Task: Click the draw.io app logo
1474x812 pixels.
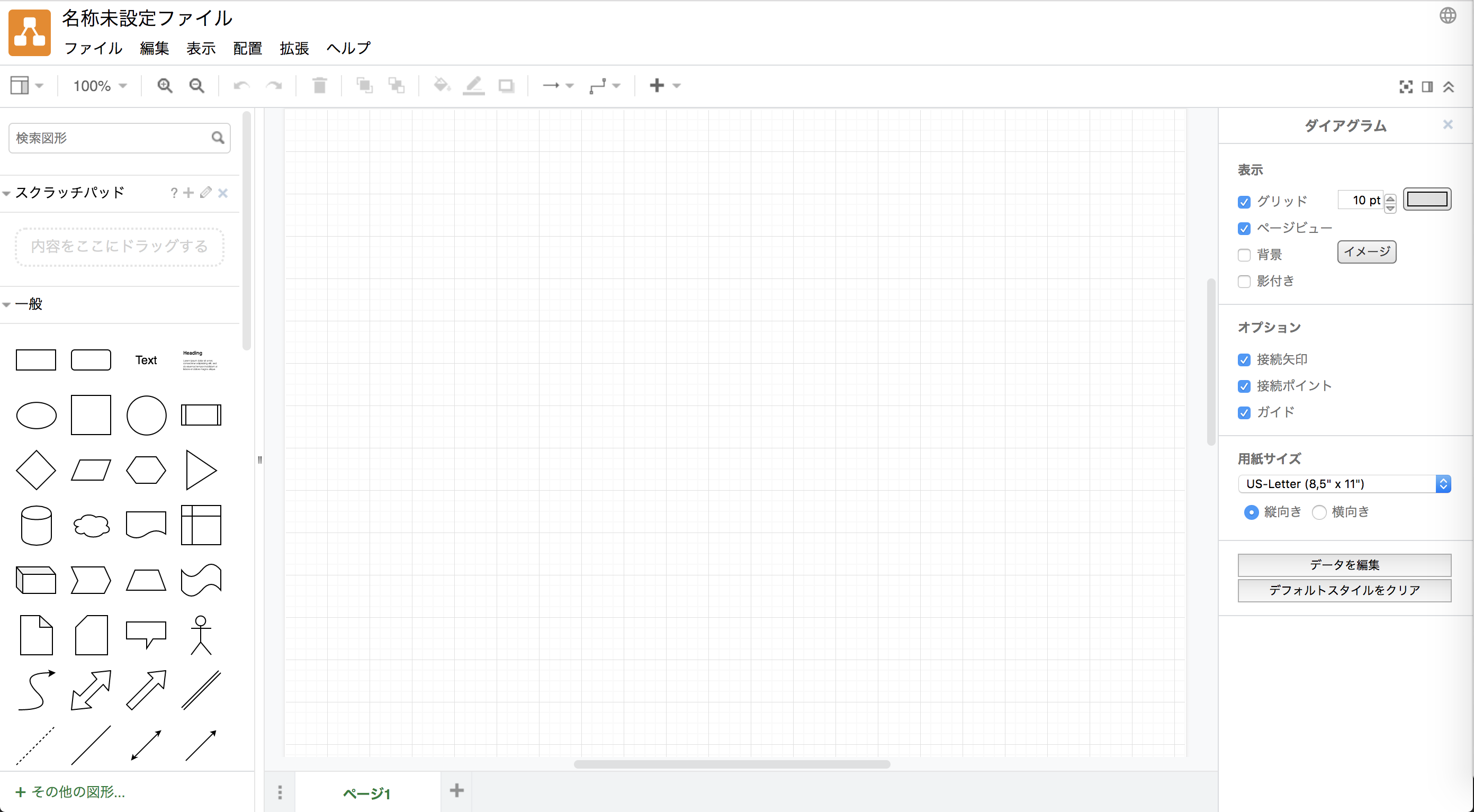Action: coord(30,33)
